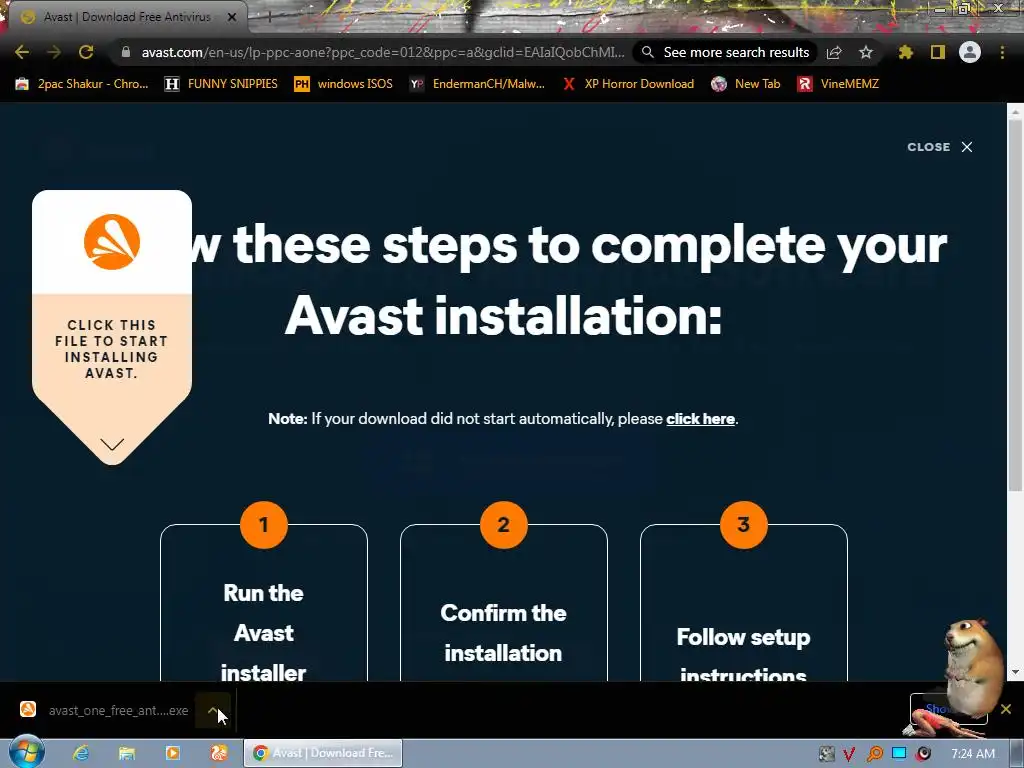Click the system clock 7:24 AM
Image resolution: width=1024 pixels, height=768 pixels.
coord(973,754)
